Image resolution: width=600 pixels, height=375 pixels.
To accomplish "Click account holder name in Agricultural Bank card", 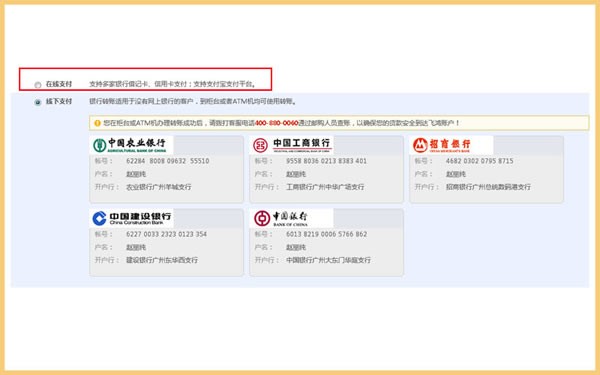I will (136, 174).
